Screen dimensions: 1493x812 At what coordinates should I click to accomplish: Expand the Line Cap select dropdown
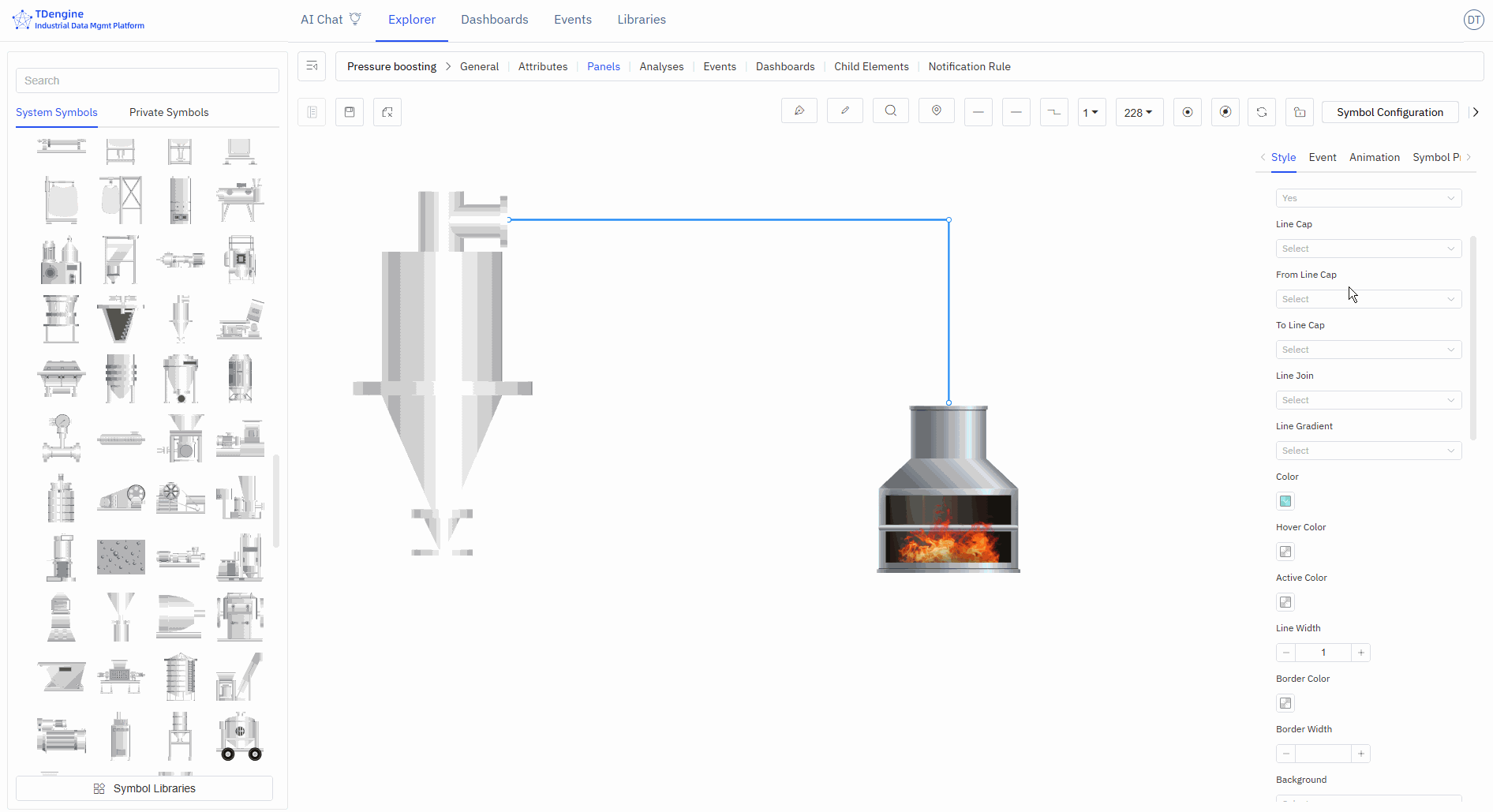point(1368,249)
